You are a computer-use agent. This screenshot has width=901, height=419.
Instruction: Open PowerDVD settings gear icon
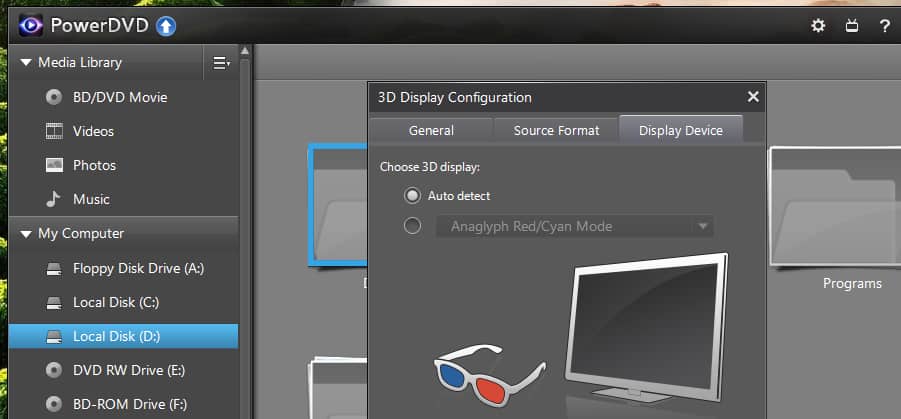[x=818, y=26]
